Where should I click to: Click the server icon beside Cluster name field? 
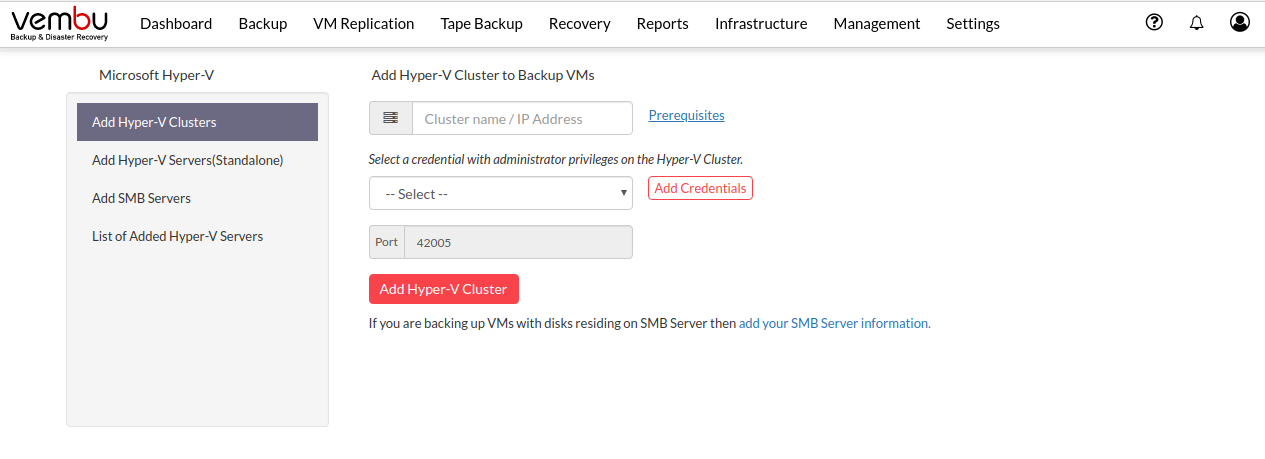[x=391, y=118]
